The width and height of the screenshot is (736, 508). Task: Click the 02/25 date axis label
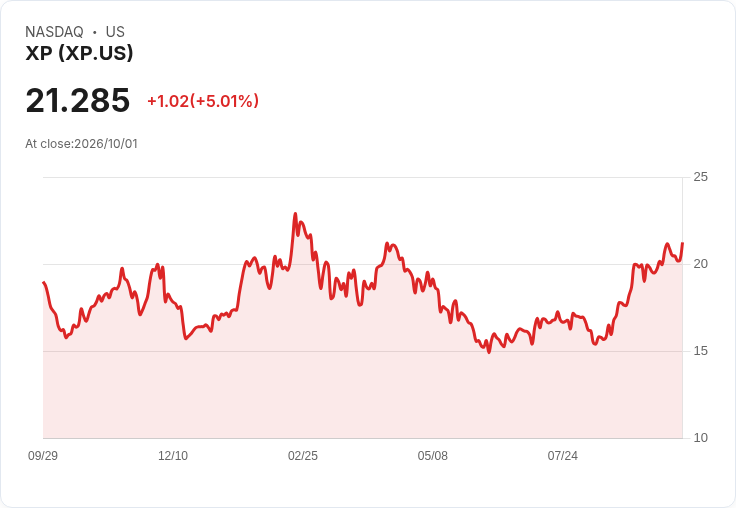pos(303,456)
